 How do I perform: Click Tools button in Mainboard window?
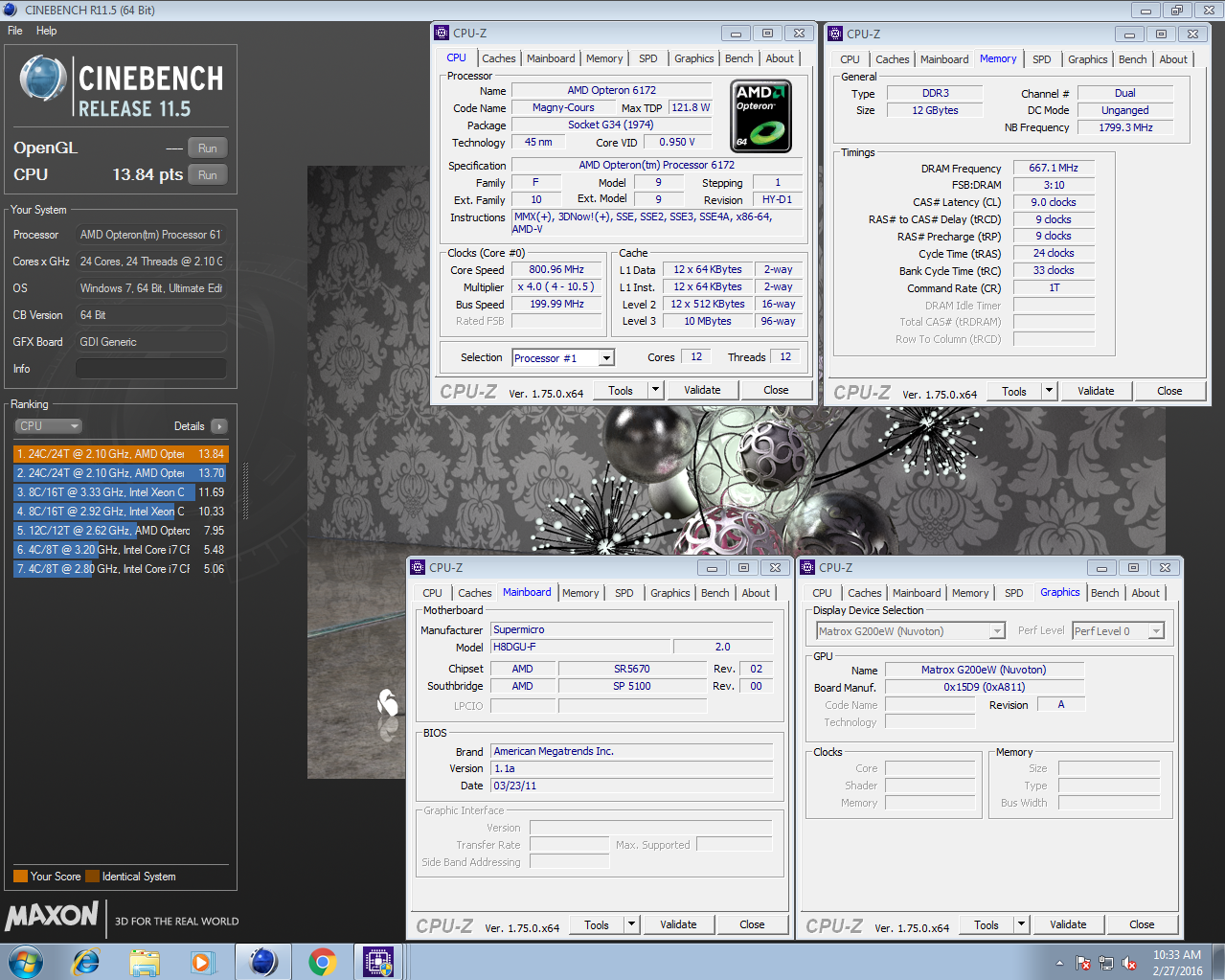tap(597, 924)
